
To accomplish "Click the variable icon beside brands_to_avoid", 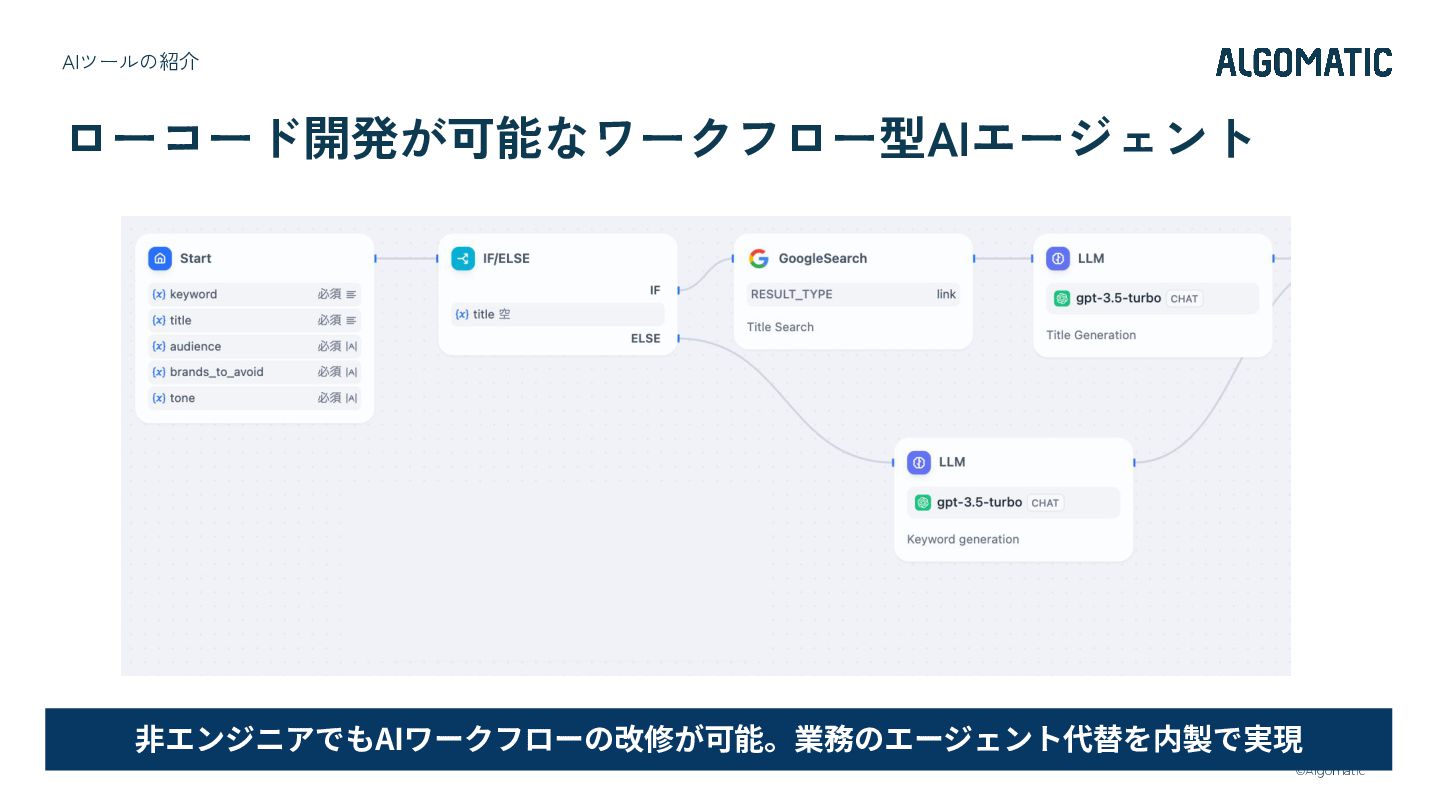I will point(158,372).
